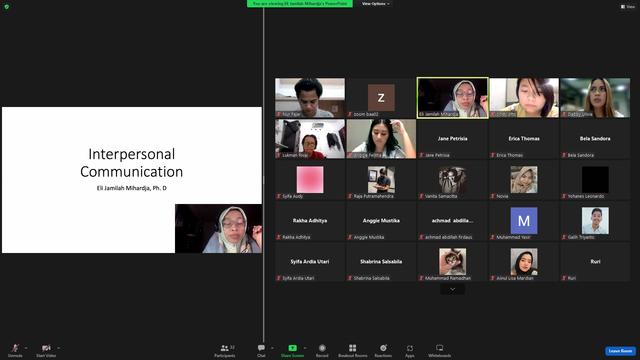This screenshot has width=640, height=360.
Task: Click the green 'You are viewing' PowerPoint banner
Action: point(300,4)
